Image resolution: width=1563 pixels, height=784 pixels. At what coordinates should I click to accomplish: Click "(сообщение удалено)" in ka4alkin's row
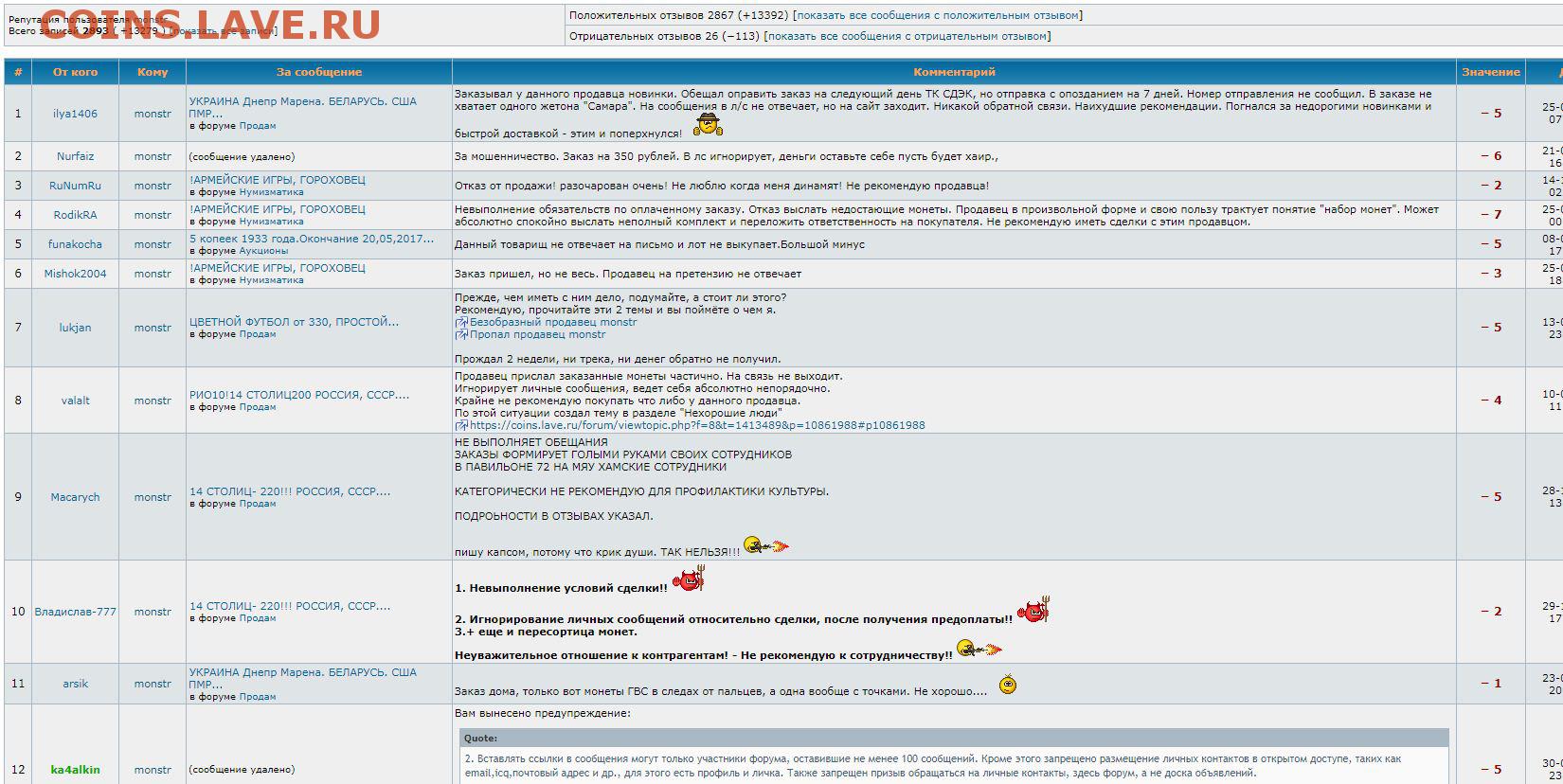[242, 770]
